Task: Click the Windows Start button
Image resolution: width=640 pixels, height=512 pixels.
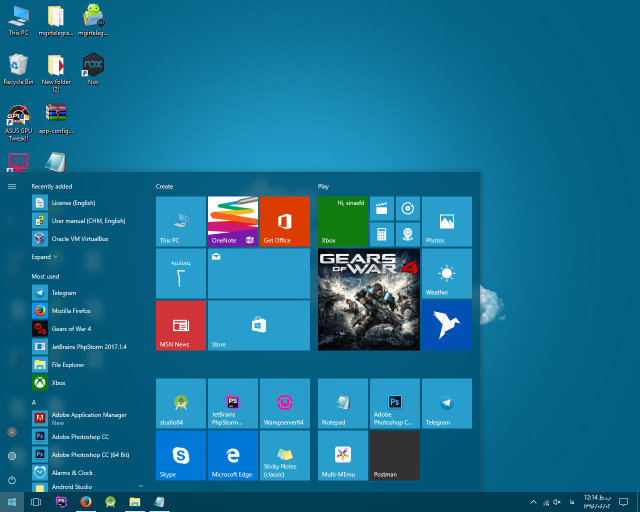Action: (x=12, y=501)
